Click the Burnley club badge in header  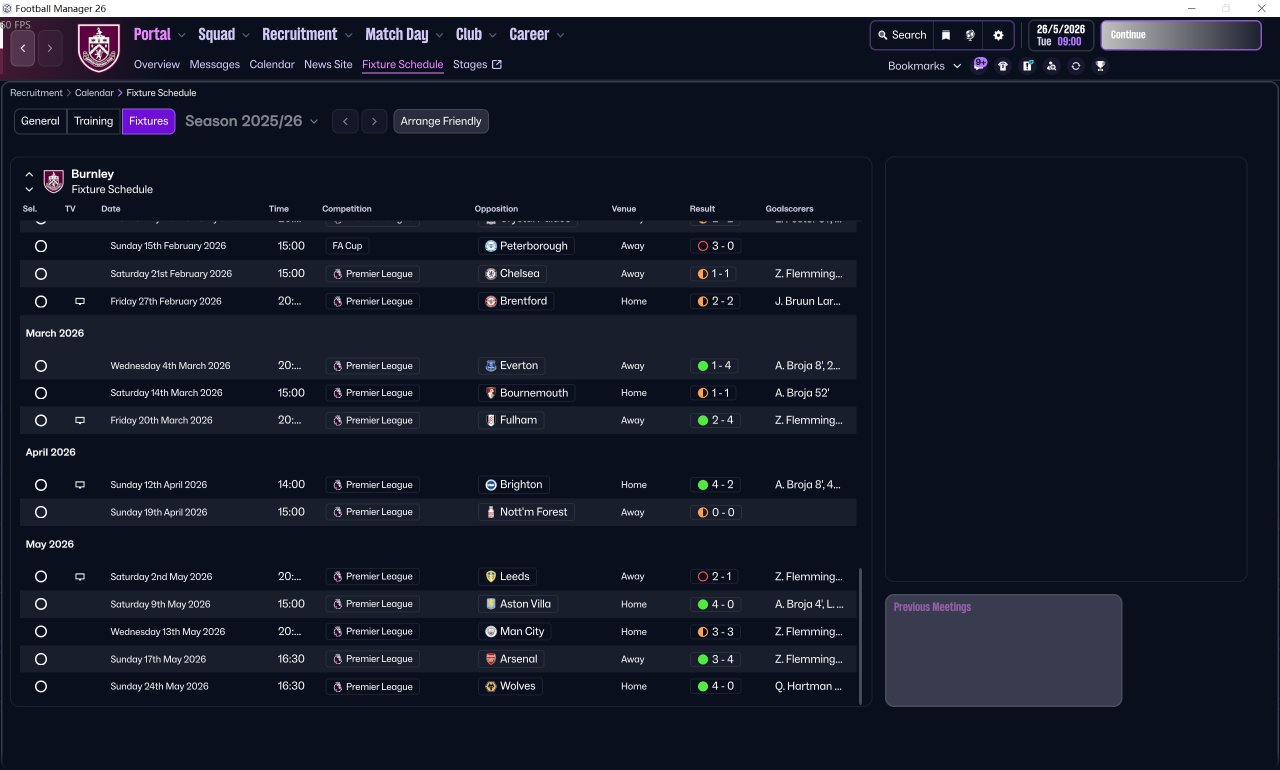[x=98, y=48]
